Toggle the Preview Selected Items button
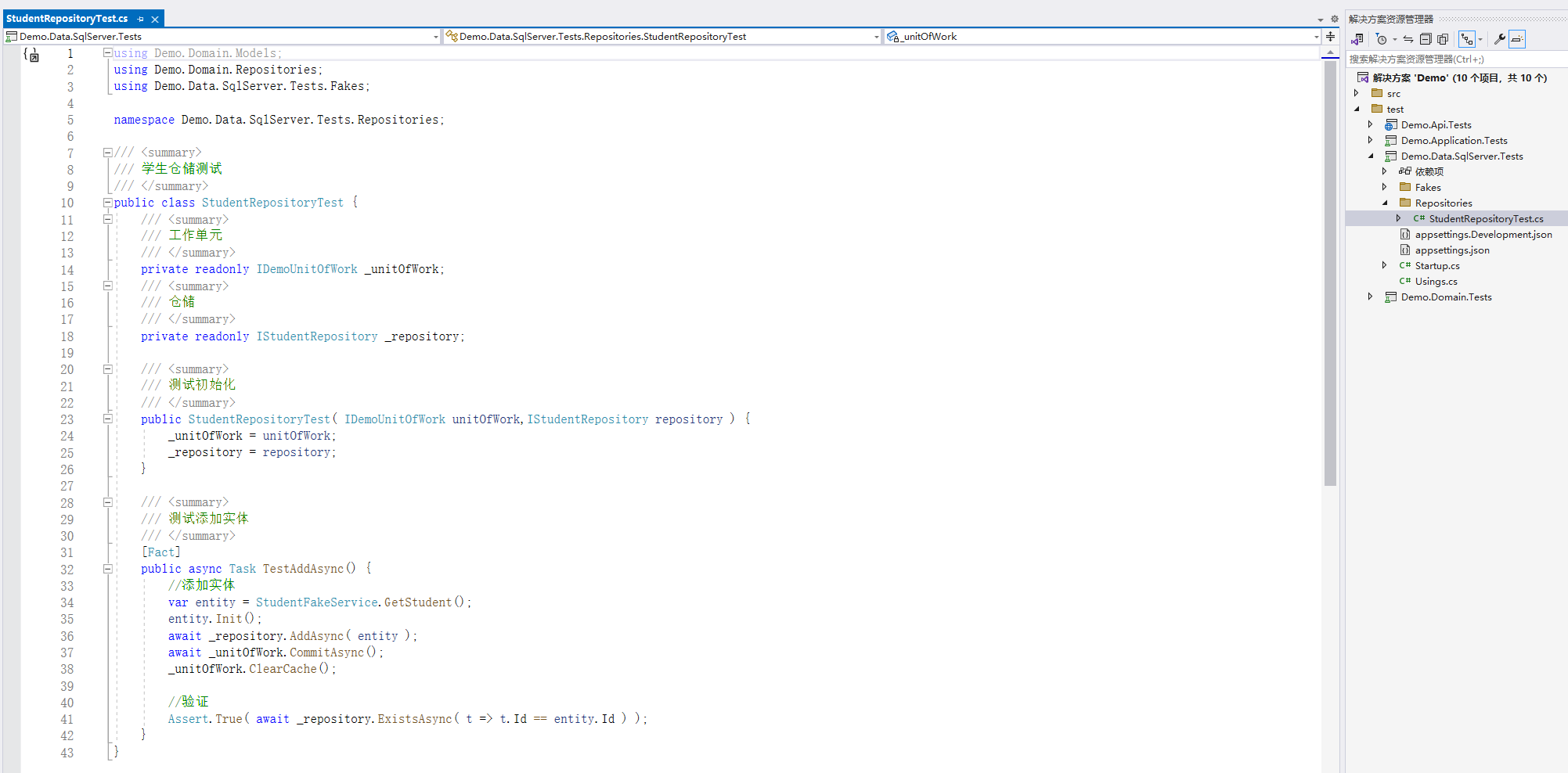1568x773 pixels. [x=1517, y=39]
